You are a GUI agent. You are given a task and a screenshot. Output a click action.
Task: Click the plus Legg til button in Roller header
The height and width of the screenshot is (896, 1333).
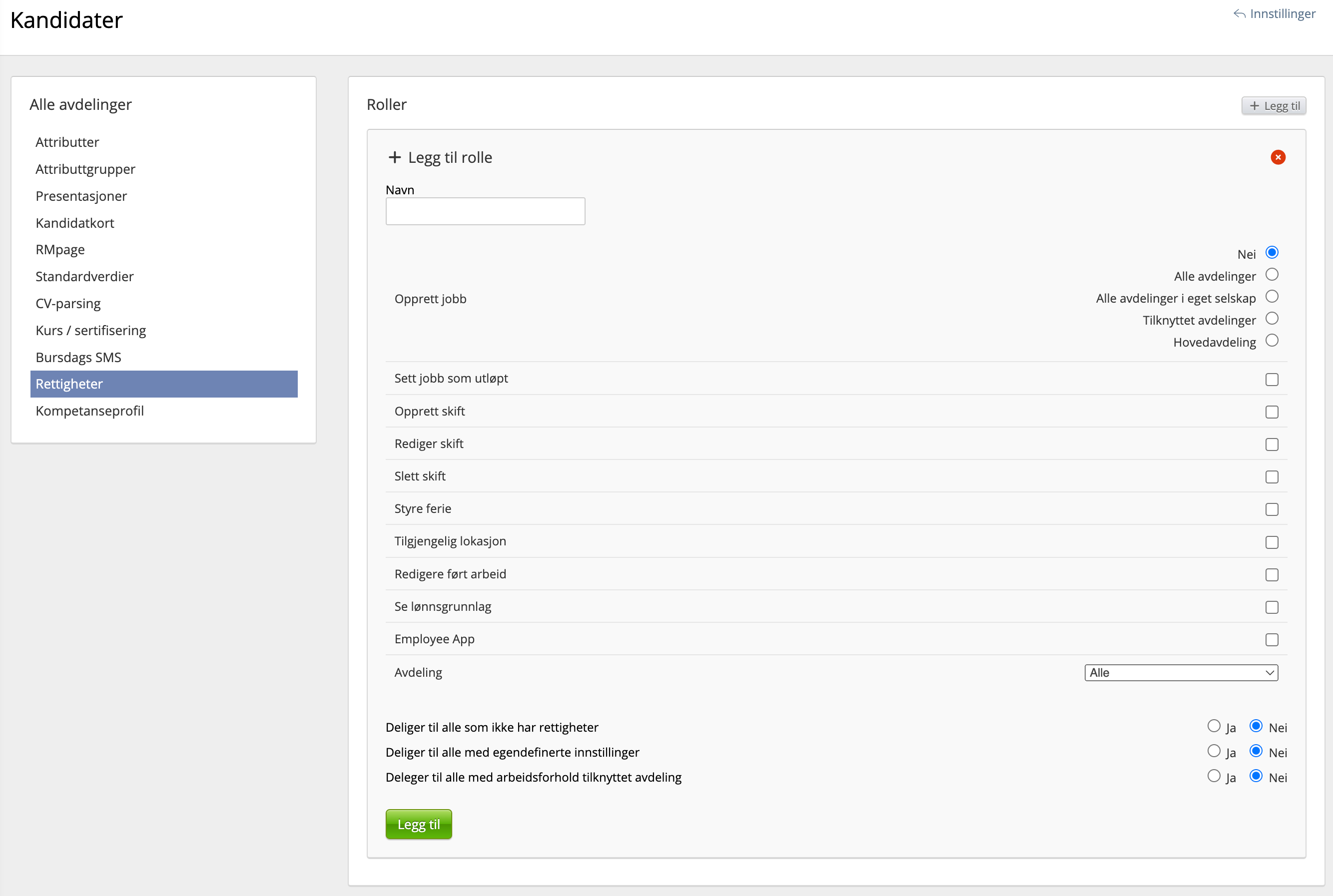1273,106
